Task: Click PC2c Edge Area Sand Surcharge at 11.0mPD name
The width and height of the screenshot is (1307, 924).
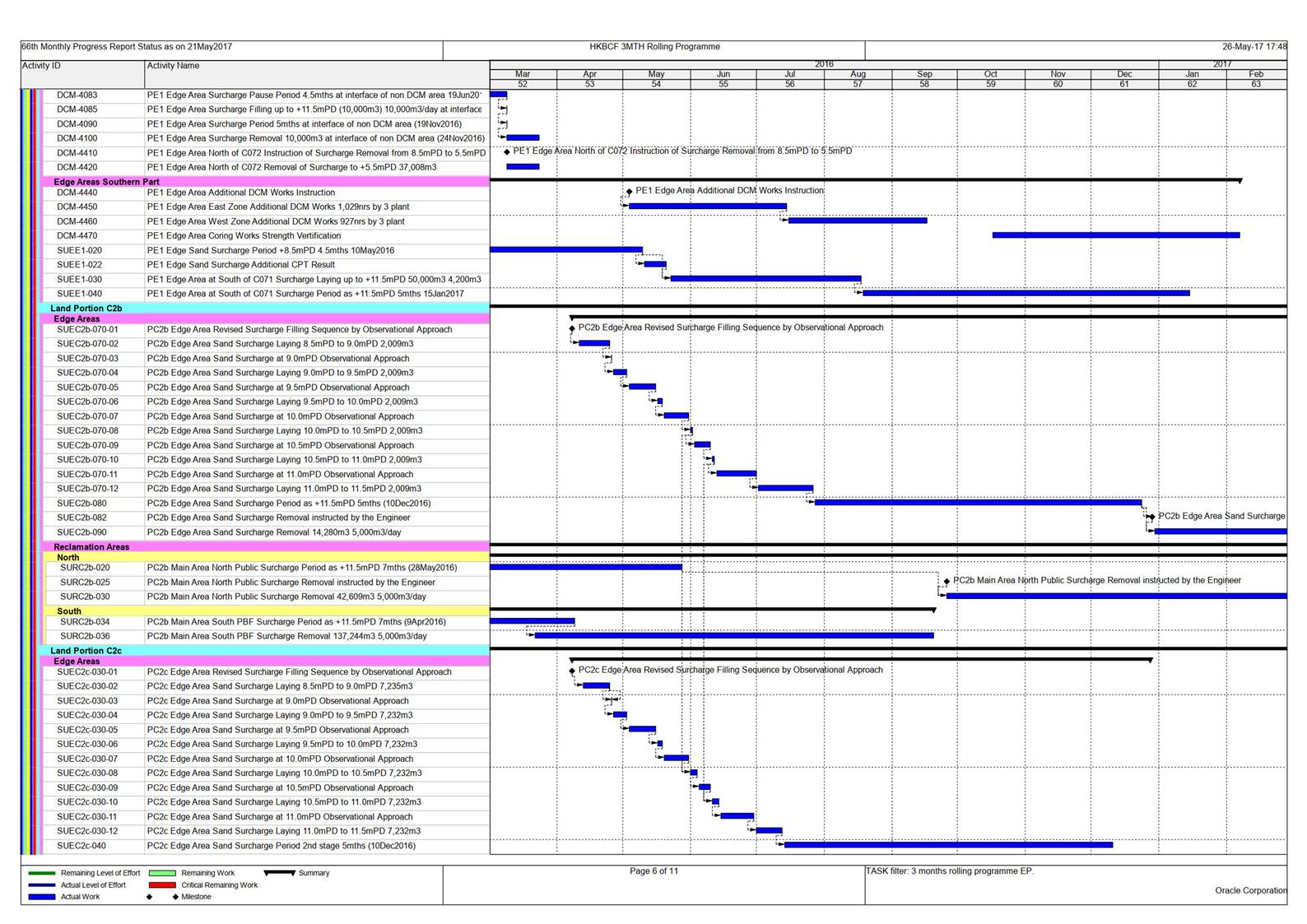Action: click(280, 817)
